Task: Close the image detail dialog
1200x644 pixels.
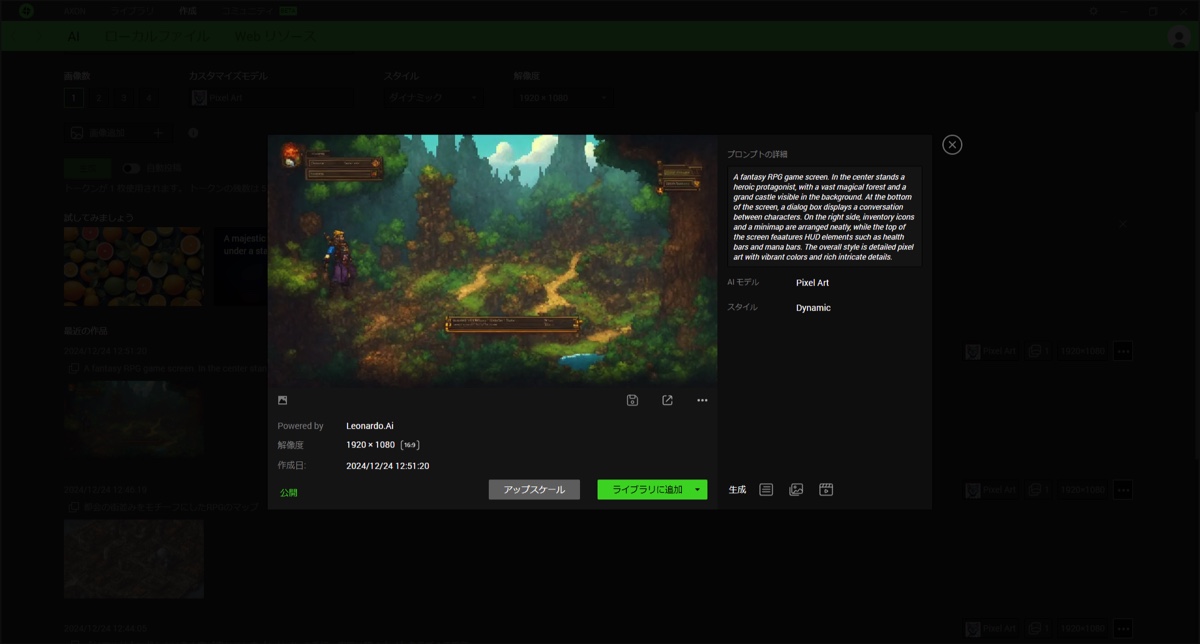Action: [x=952, y=145]
